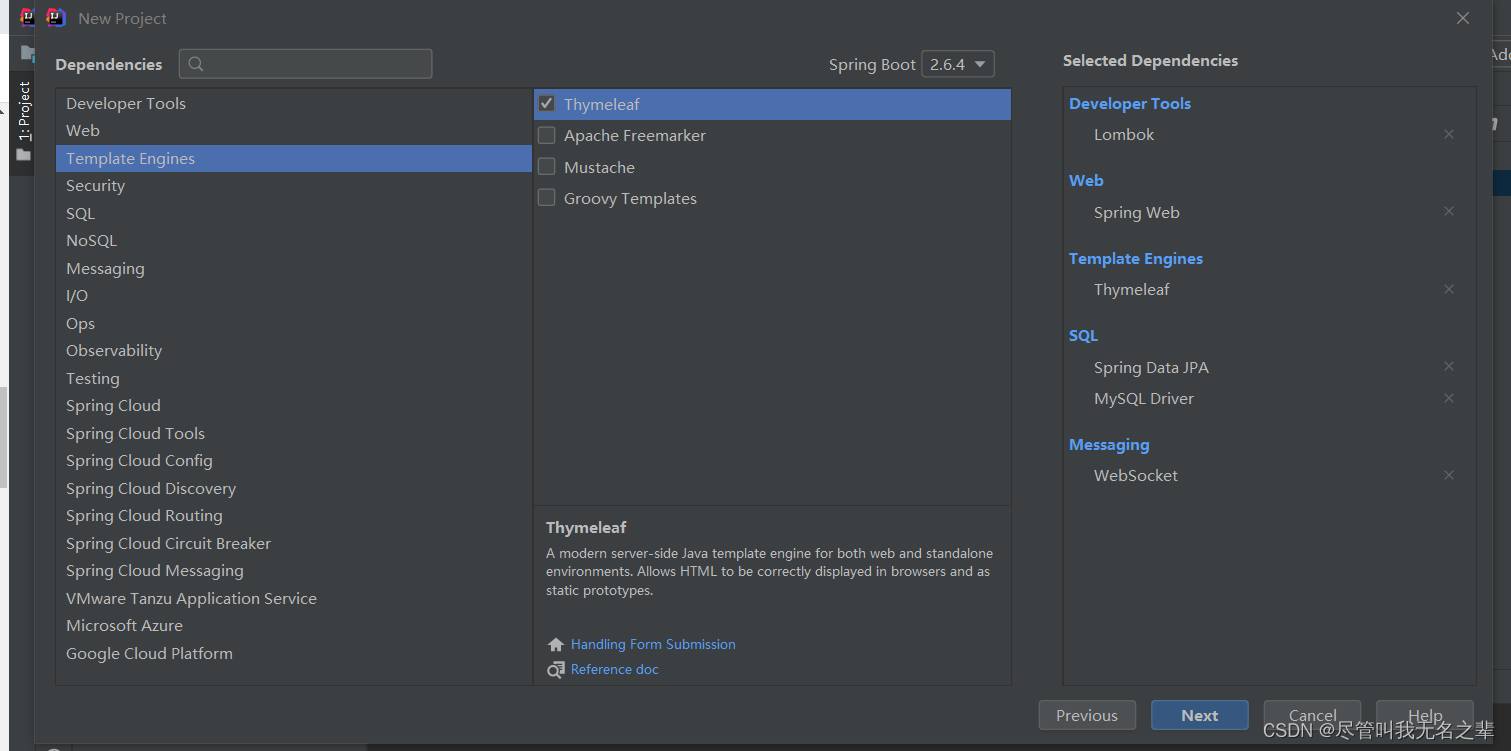Select Testing category
Image resolution: width=1511 pixels, height=751 pixels.
tap(294, 378)
